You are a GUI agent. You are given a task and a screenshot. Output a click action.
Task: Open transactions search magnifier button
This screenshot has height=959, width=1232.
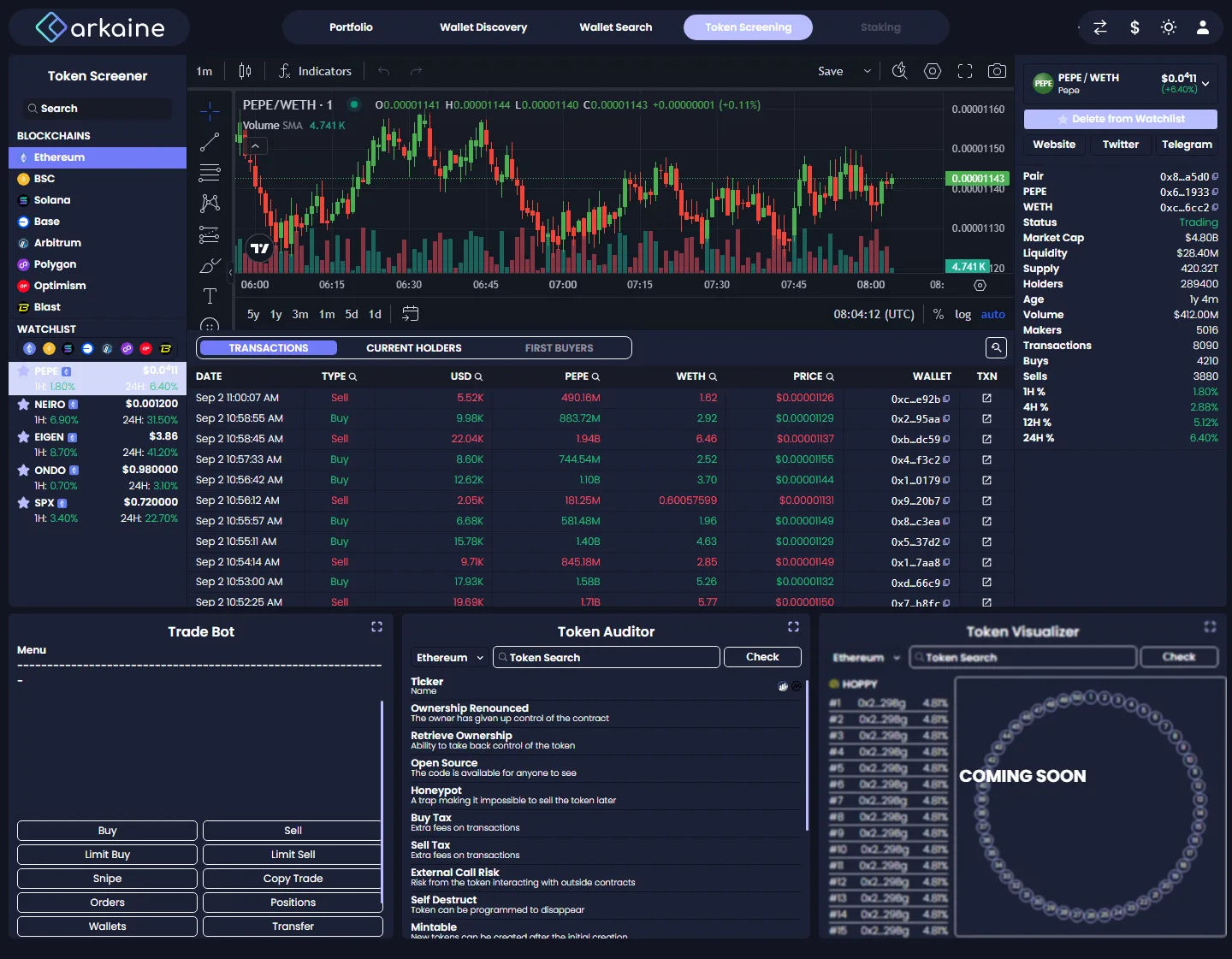point(996,347)
